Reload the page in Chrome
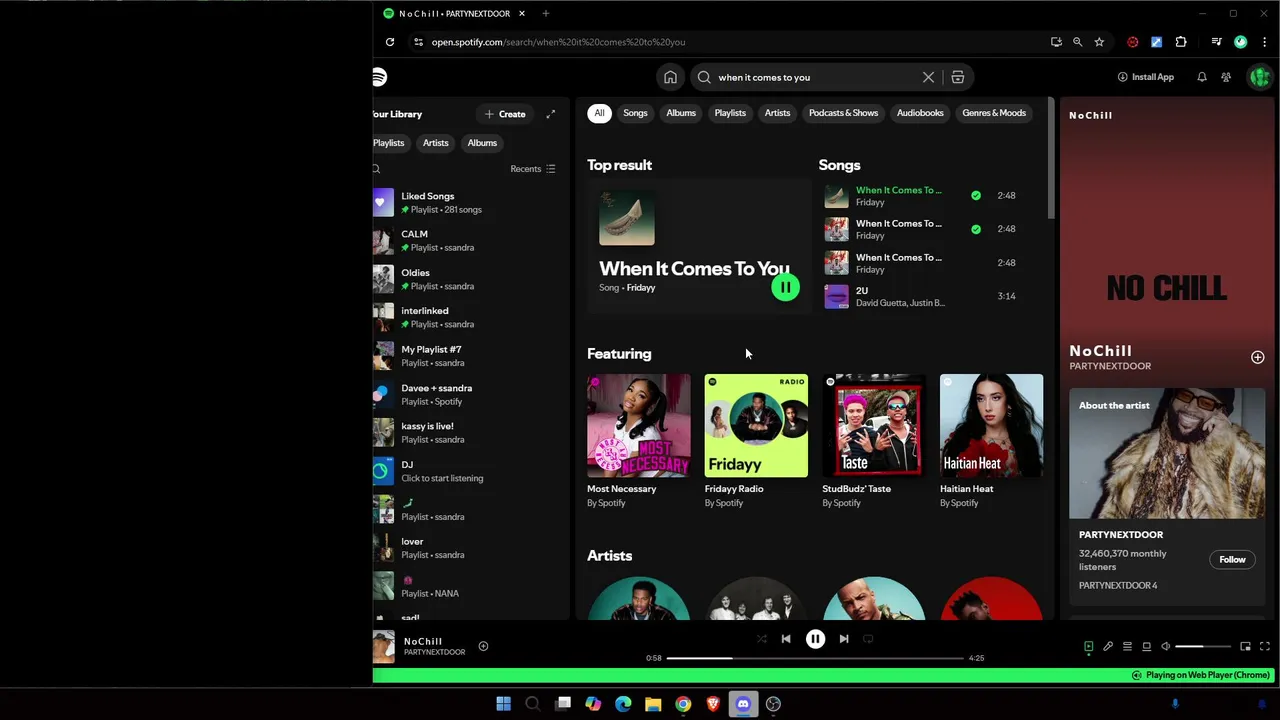 point(390,42)
